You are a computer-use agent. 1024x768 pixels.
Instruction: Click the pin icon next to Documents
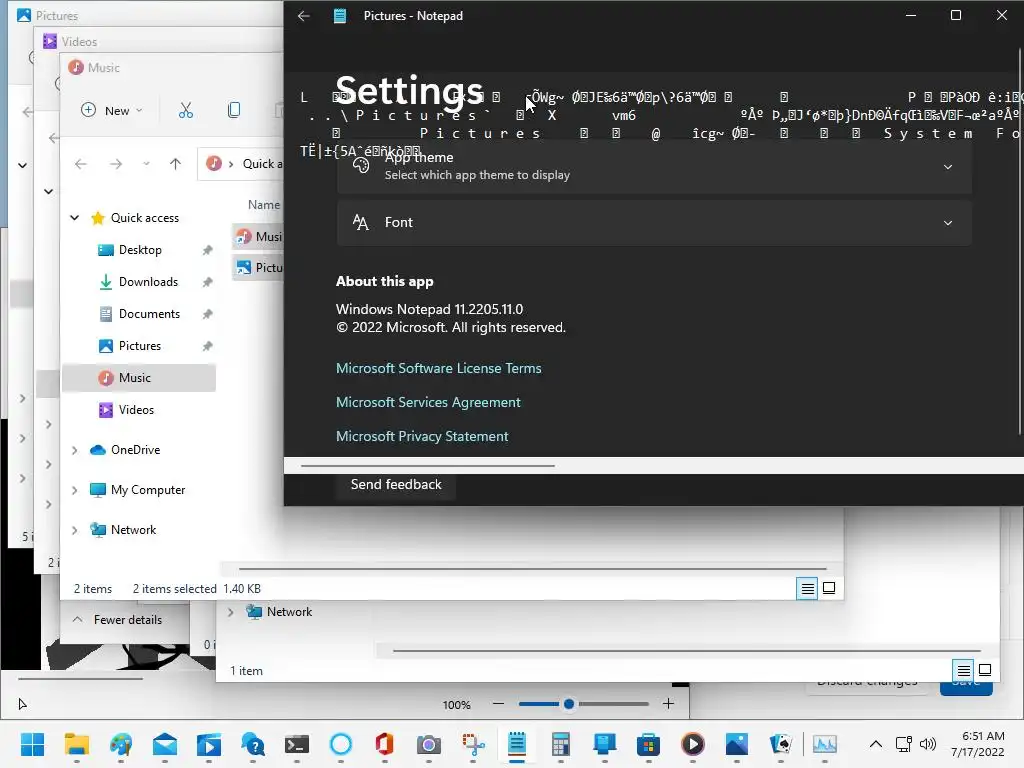pos(208,314)
